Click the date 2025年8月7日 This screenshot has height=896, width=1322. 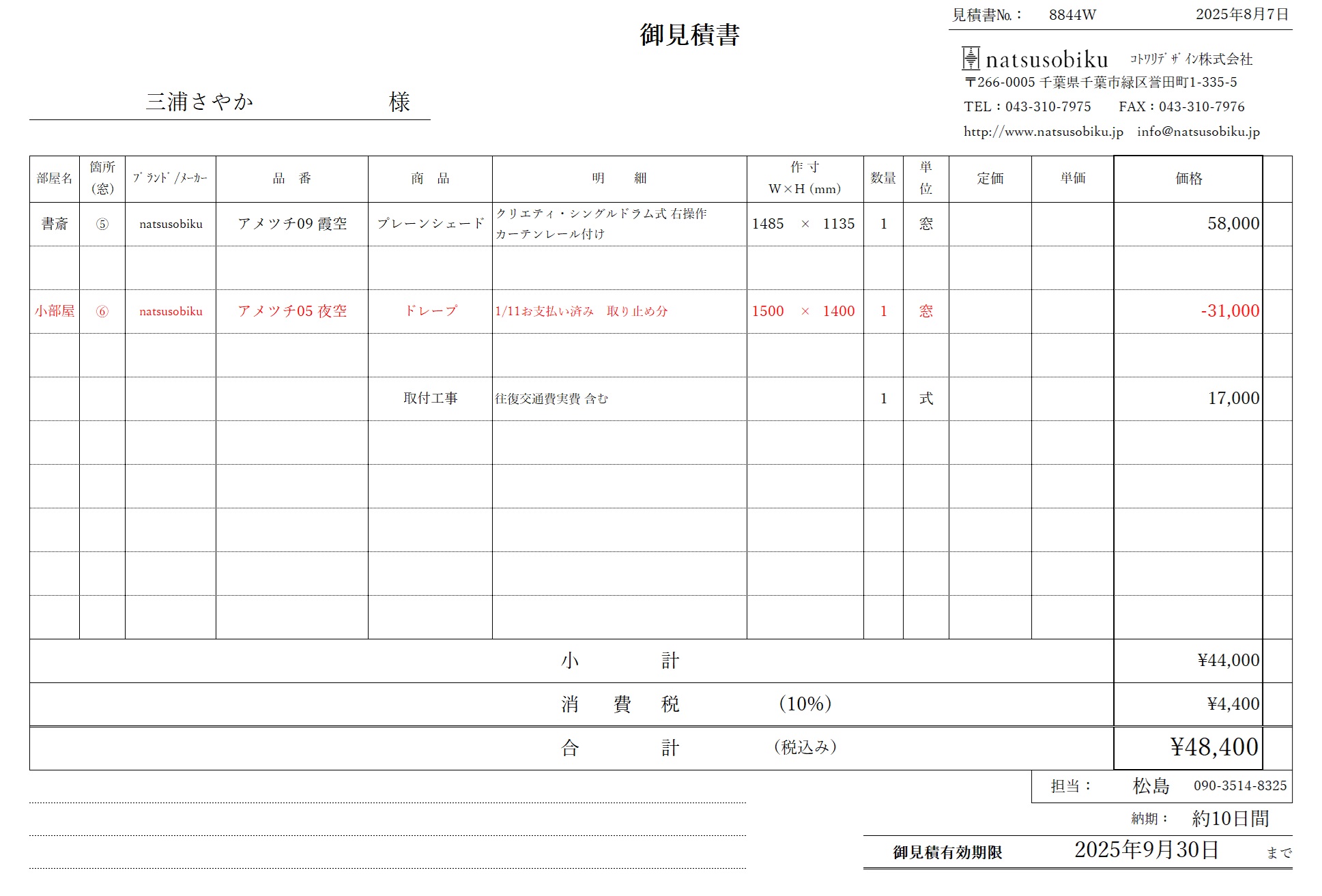tap(1241, 14)
